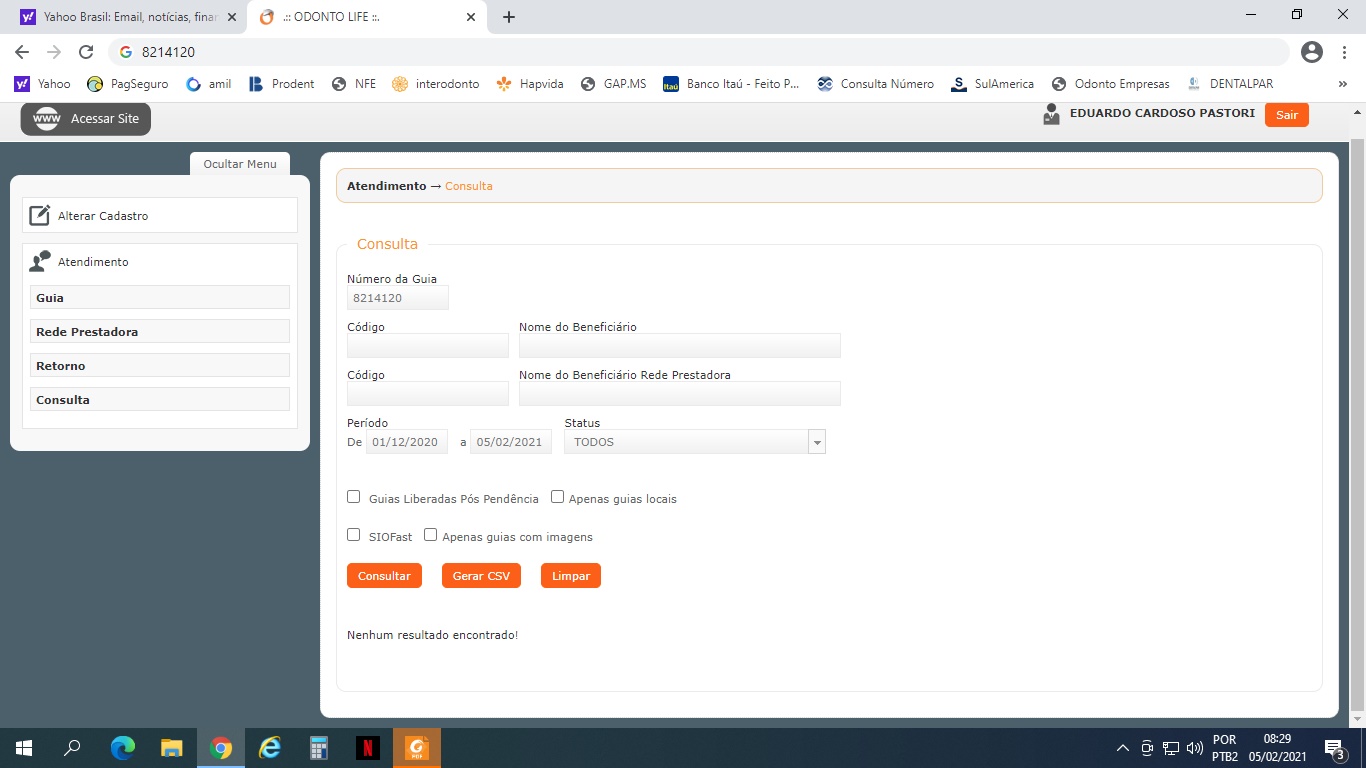The height and width of the screenshot is (768, 1366).
Task: Launch the Calculator from the taskbar
Action: pyautogui.click(x=319, y=748)
